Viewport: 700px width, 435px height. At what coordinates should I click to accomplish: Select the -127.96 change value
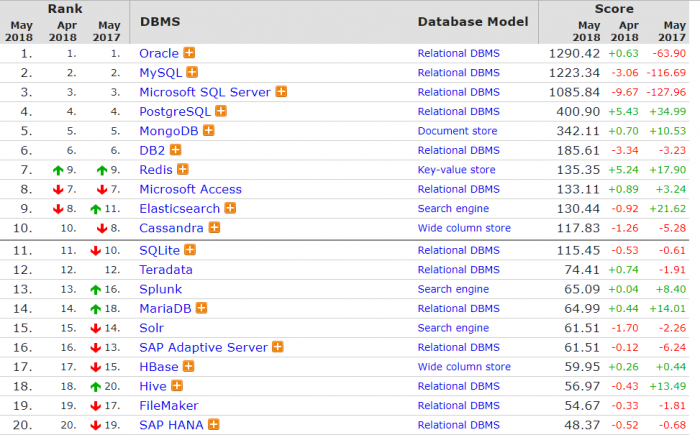(666, 92)
